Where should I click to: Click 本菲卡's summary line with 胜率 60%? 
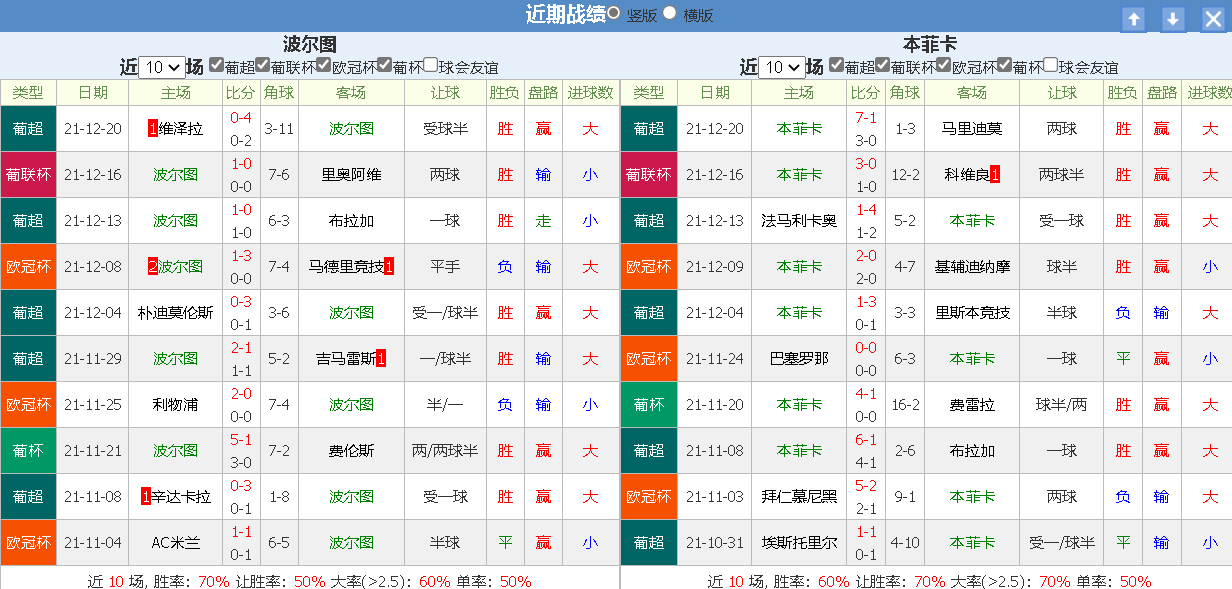tap(930, 581)
